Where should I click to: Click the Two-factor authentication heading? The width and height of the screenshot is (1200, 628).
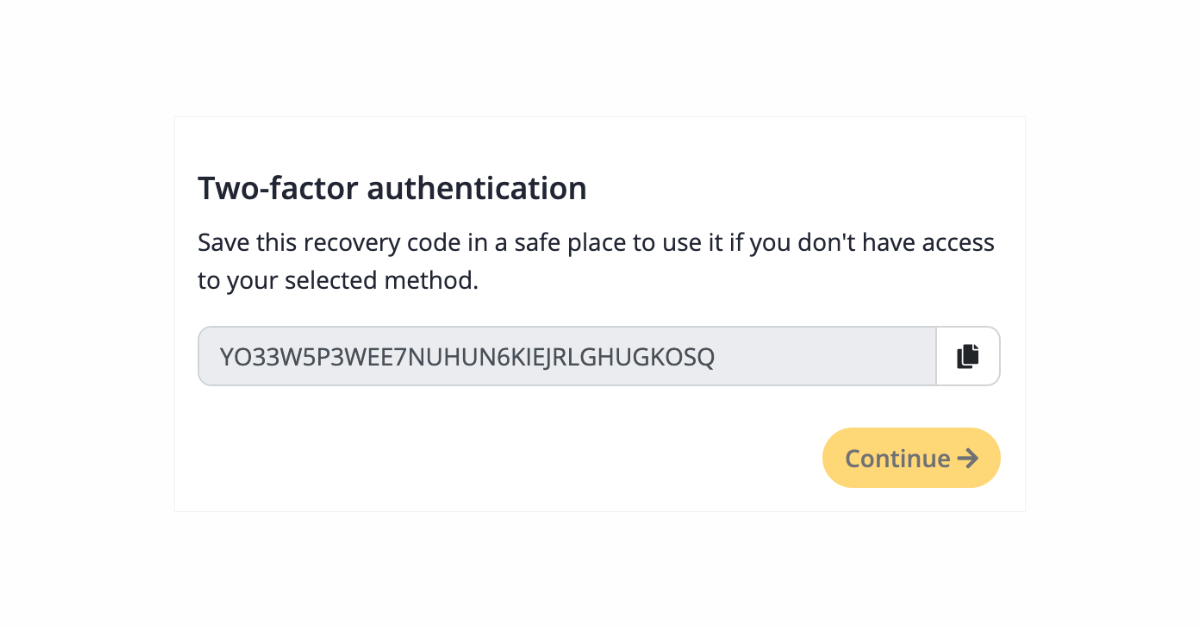(392, 188)
